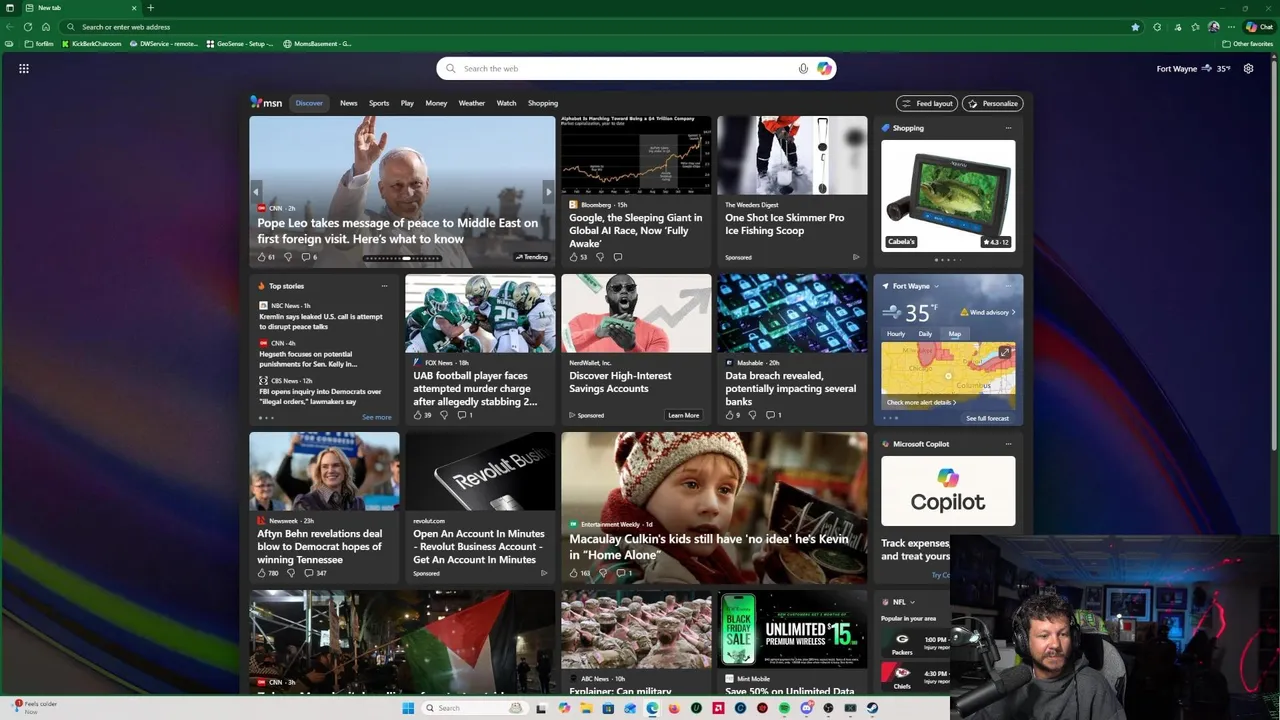Open the Discover tab on MSN
The width and height of the screenshot is (1280, 720).
pos(309,103)
